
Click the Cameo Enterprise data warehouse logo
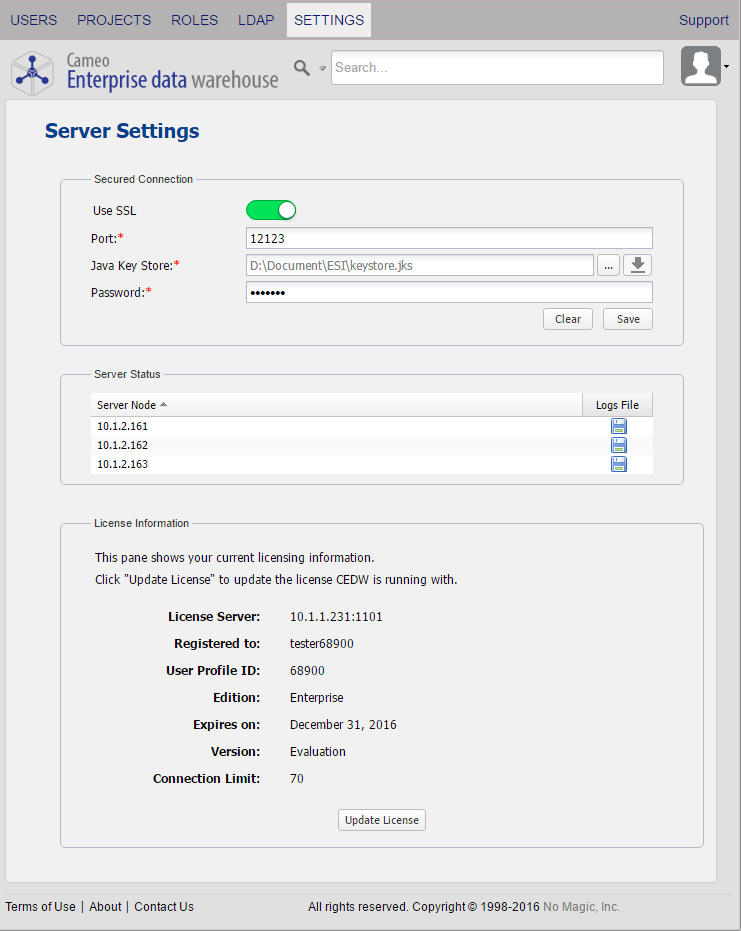click(145, 70)
